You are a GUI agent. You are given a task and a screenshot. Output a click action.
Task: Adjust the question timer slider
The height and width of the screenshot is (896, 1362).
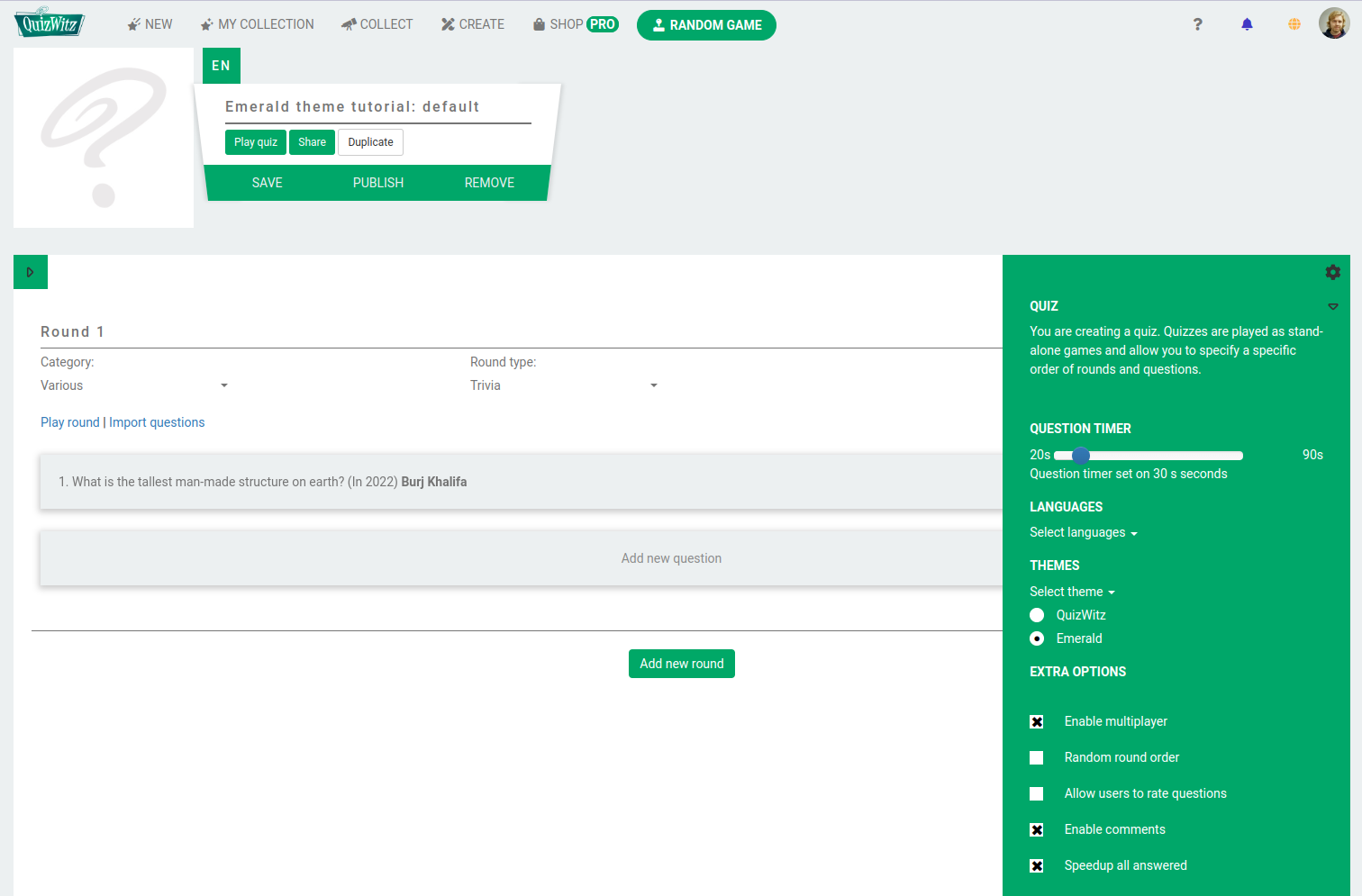tap(1080, 456)
